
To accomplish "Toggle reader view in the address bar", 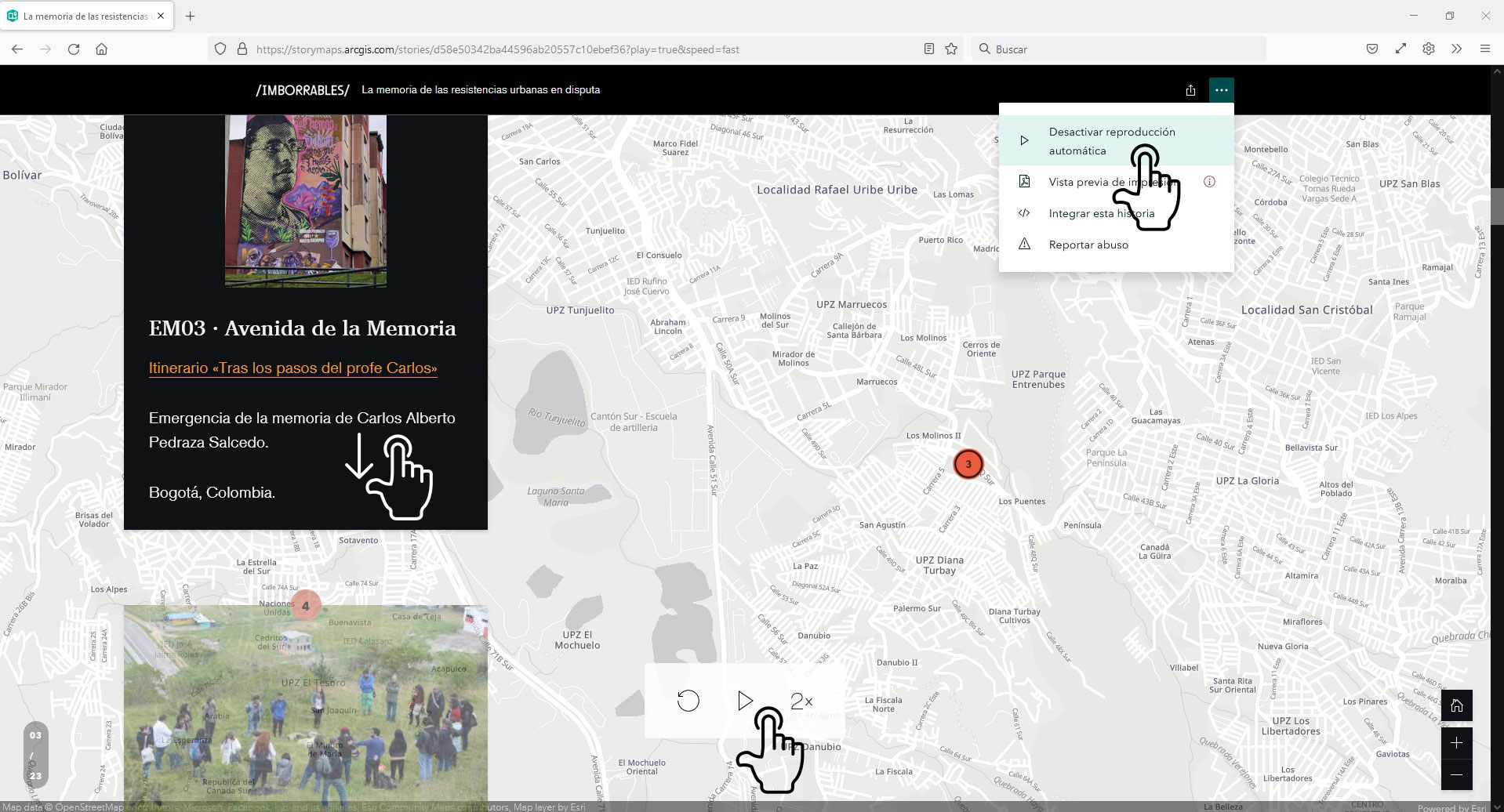I will [x=929, y=49].
